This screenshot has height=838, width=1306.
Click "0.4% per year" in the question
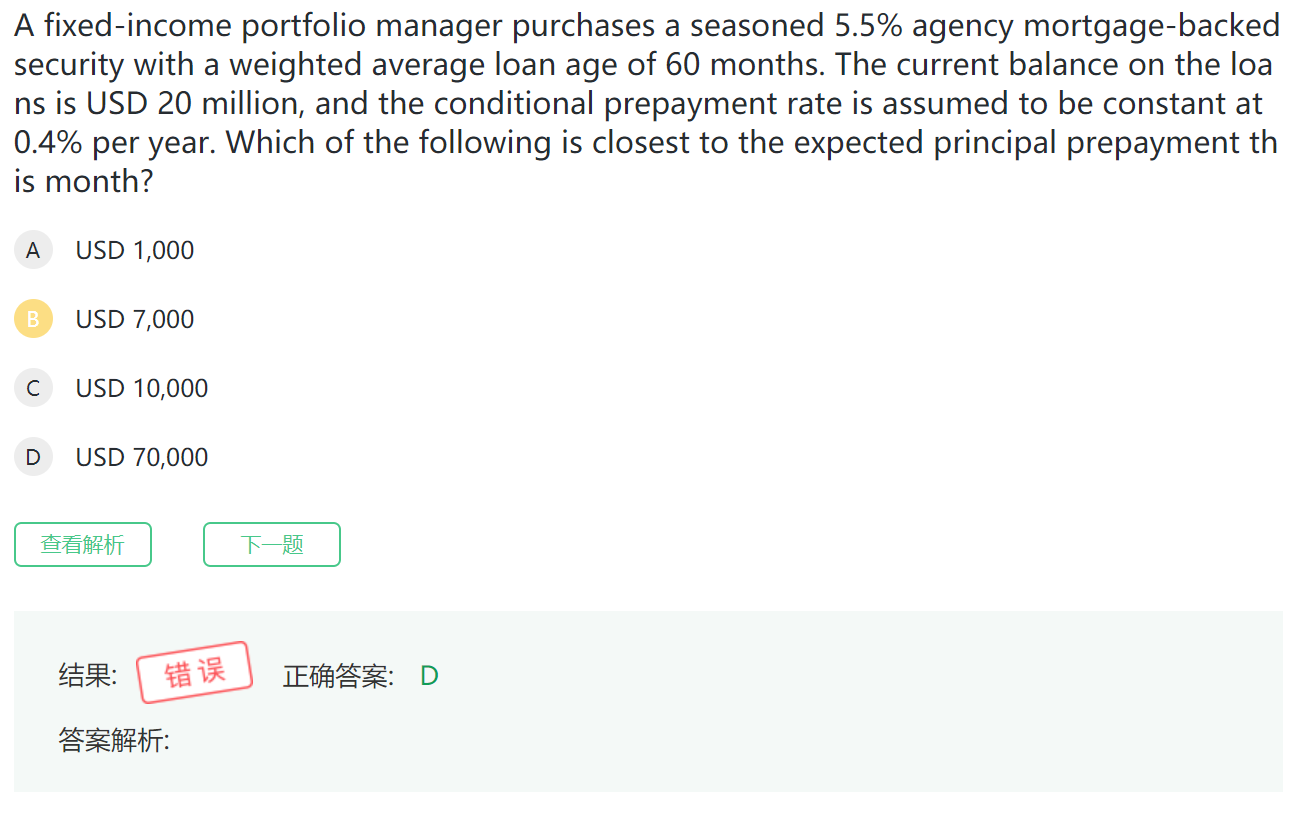[x=114, y=143]
